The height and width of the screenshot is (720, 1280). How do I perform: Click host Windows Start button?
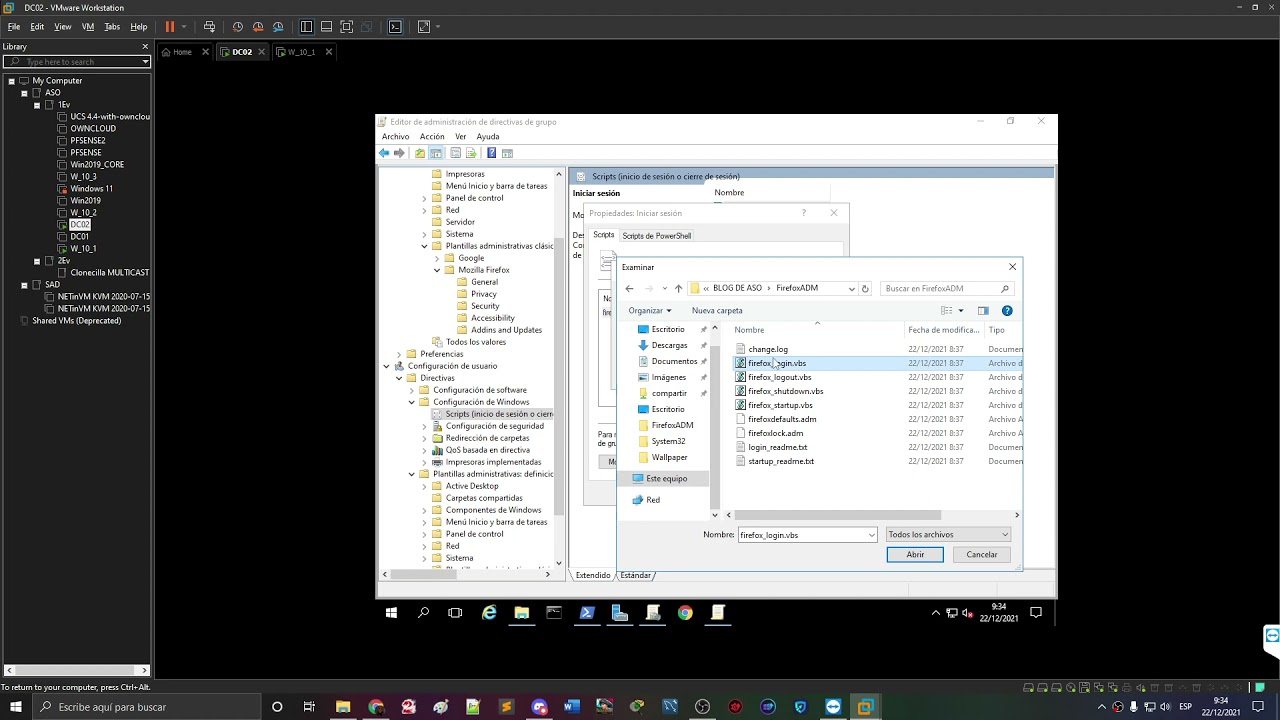point(16,707)
